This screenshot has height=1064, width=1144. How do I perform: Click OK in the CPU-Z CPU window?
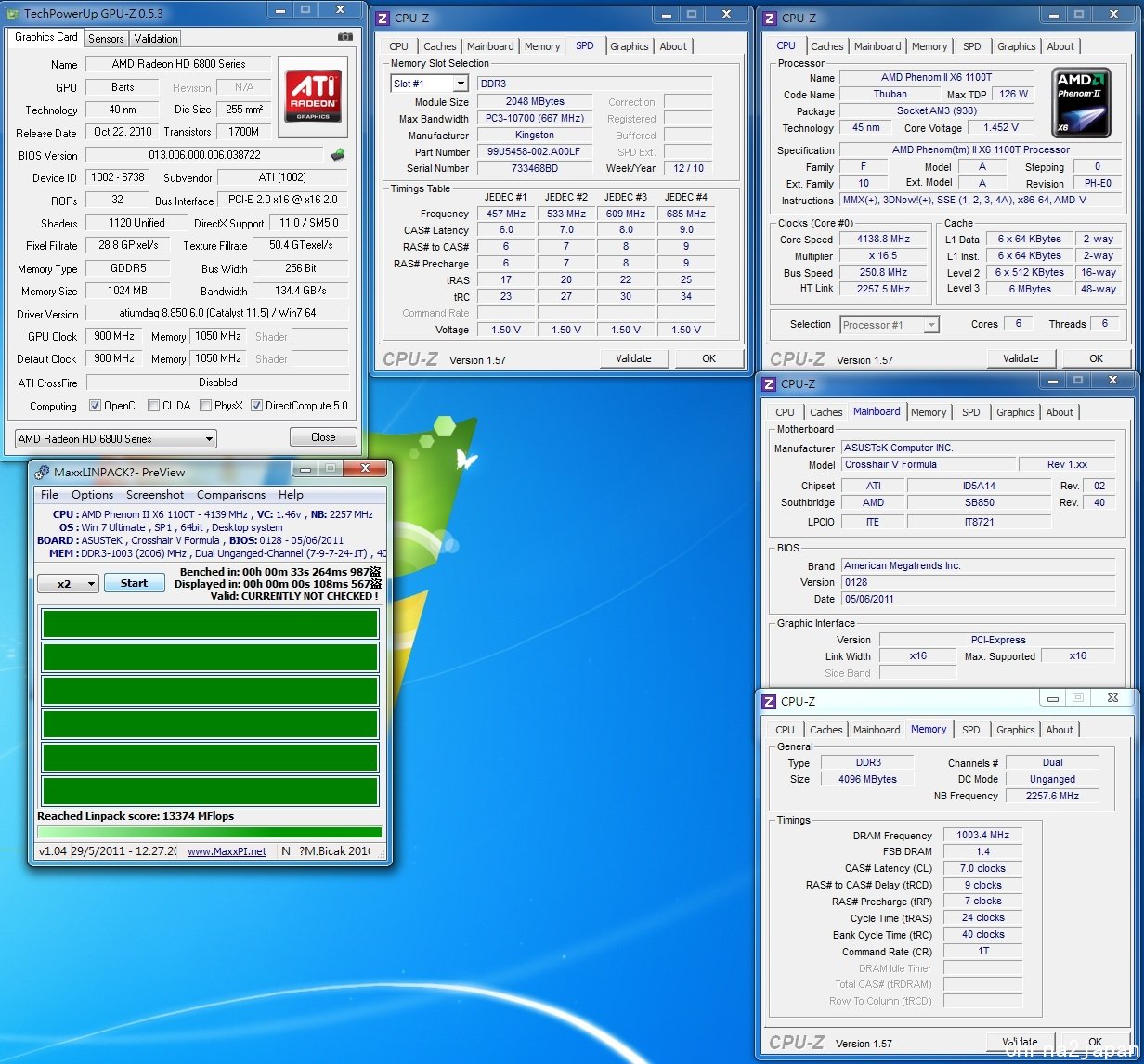[1096, 358]
